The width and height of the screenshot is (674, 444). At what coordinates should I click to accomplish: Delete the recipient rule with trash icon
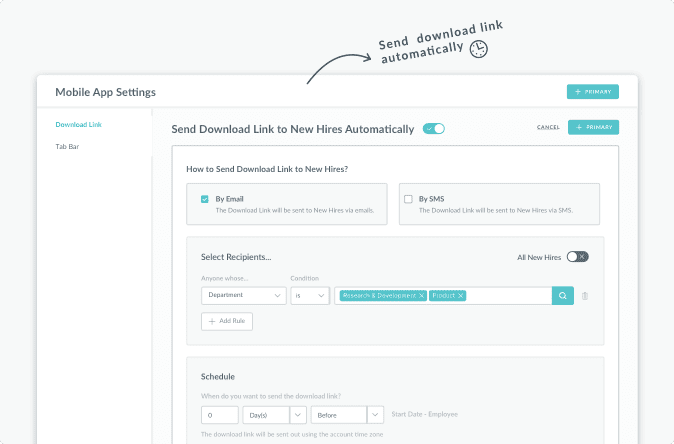(x=585, y=296)
